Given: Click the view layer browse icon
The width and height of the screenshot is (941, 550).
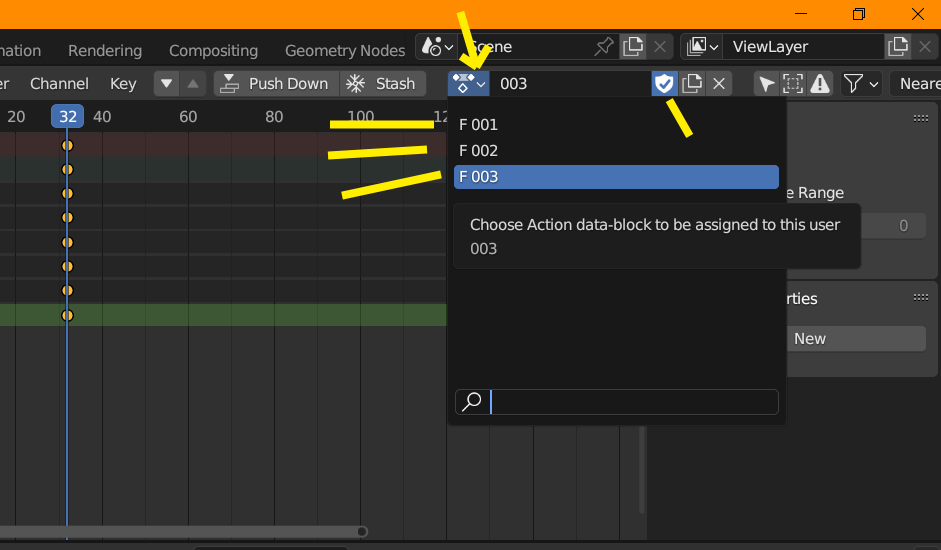Looking at the screenshot, I should 699,46.
